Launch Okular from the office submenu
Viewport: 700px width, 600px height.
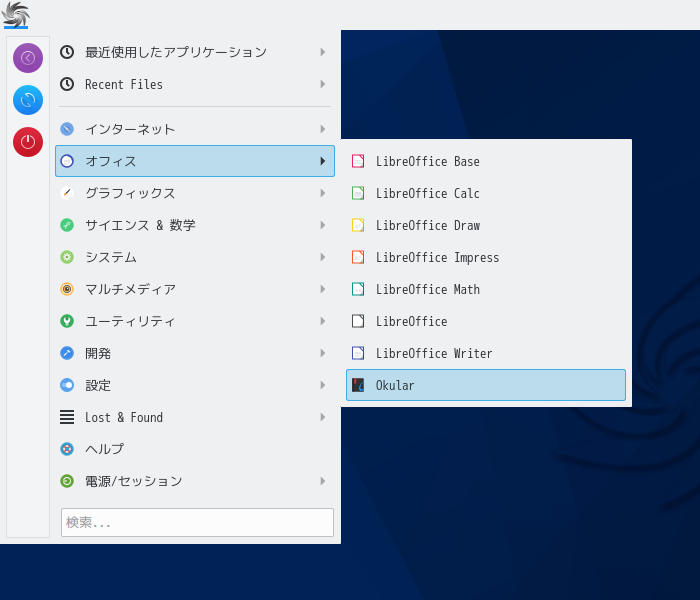pos(486,385)
